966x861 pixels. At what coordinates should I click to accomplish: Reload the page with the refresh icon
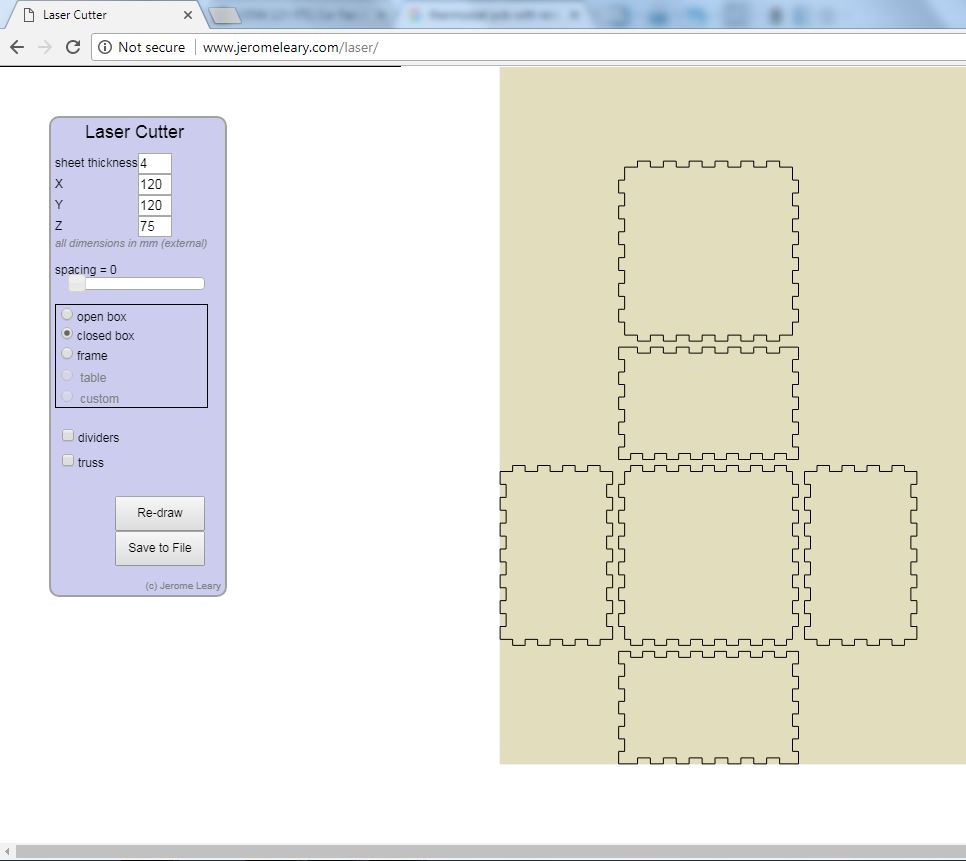[x=72, y=46]
